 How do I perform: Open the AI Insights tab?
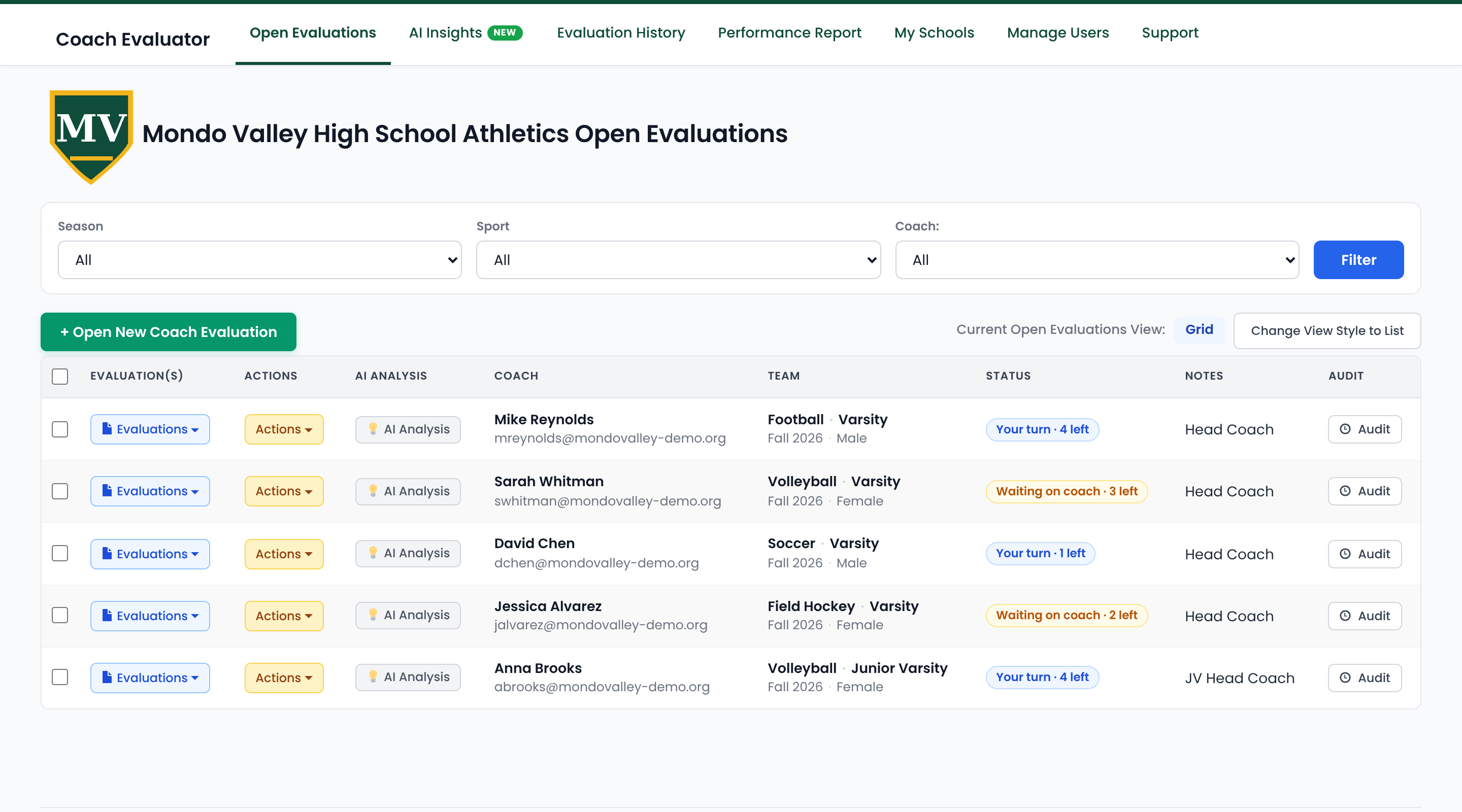coord(466,33)
